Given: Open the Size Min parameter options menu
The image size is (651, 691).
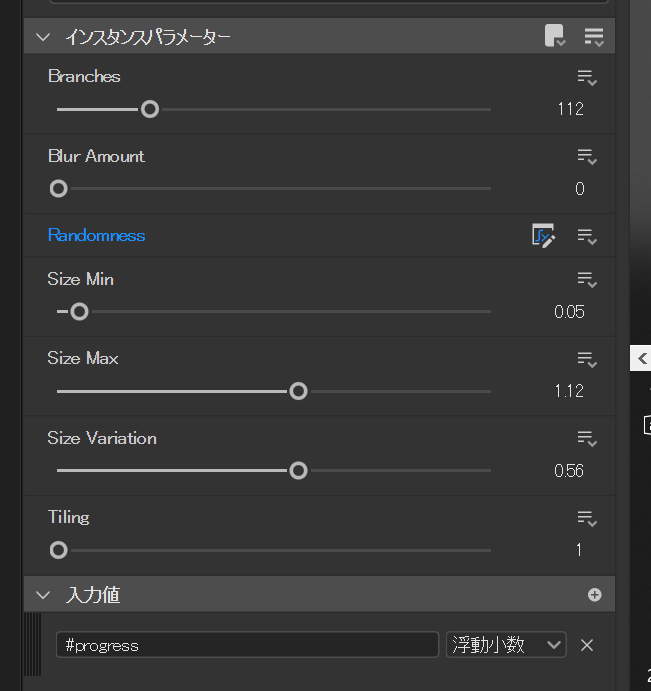Looking at the screenshot, I should click(587, 280).
